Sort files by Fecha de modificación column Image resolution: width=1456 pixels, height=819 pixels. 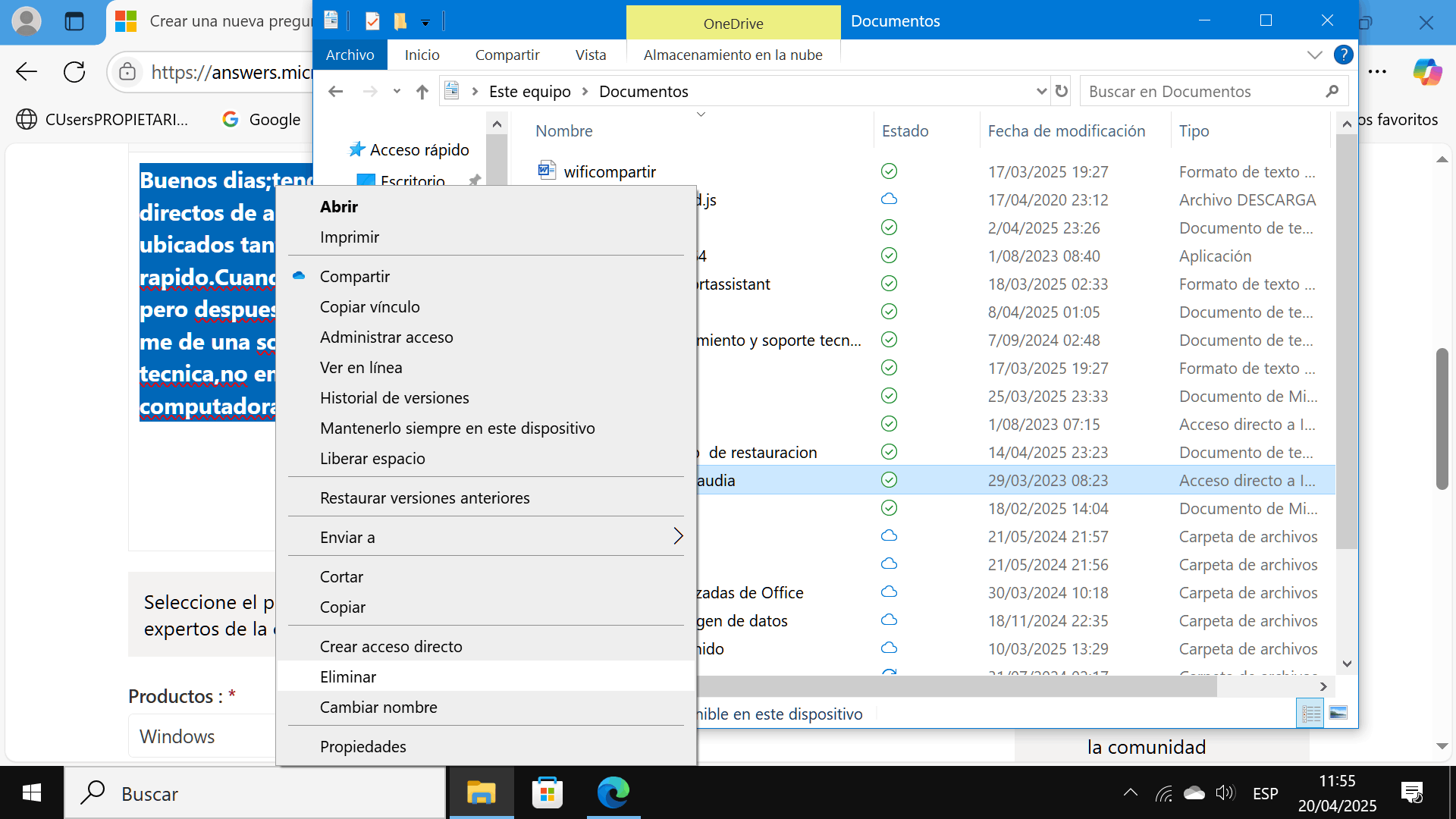1066,130
